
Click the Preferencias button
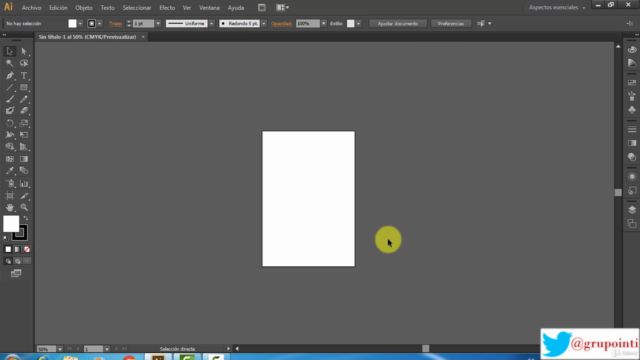451,24
